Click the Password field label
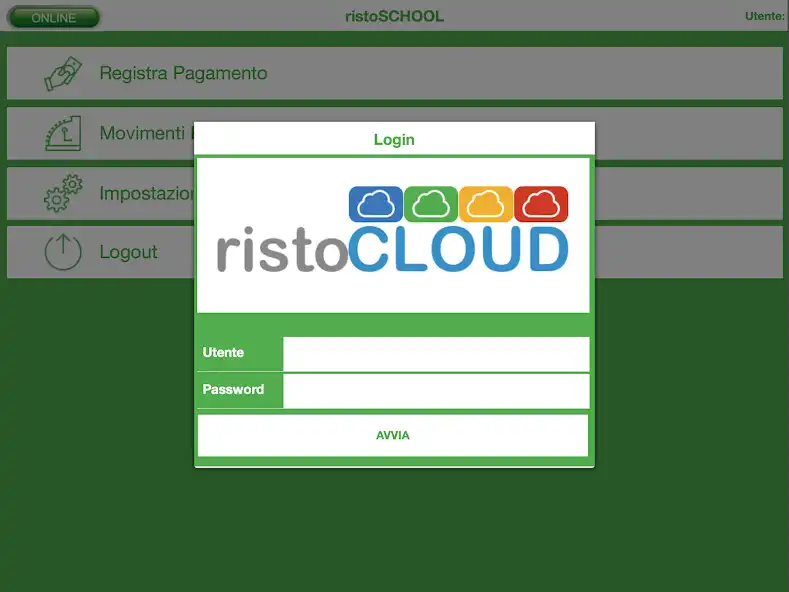789x592 pixels. tap(233, 389)
